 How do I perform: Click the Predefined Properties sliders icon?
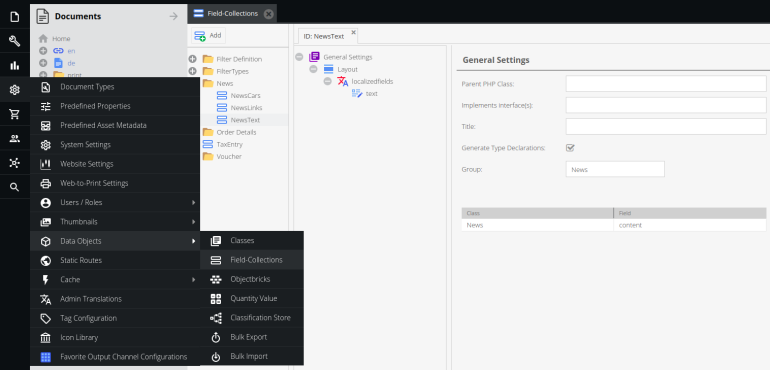46,106
